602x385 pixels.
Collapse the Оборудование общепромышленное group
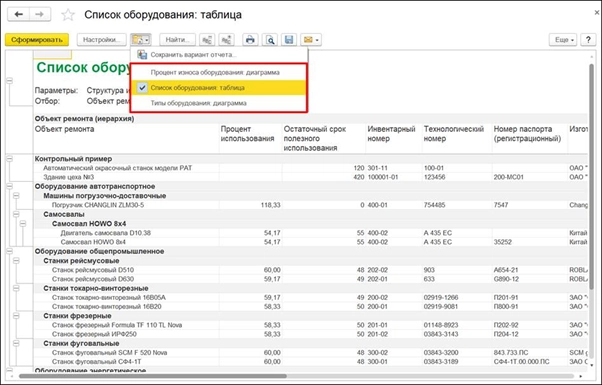[10, 251]
